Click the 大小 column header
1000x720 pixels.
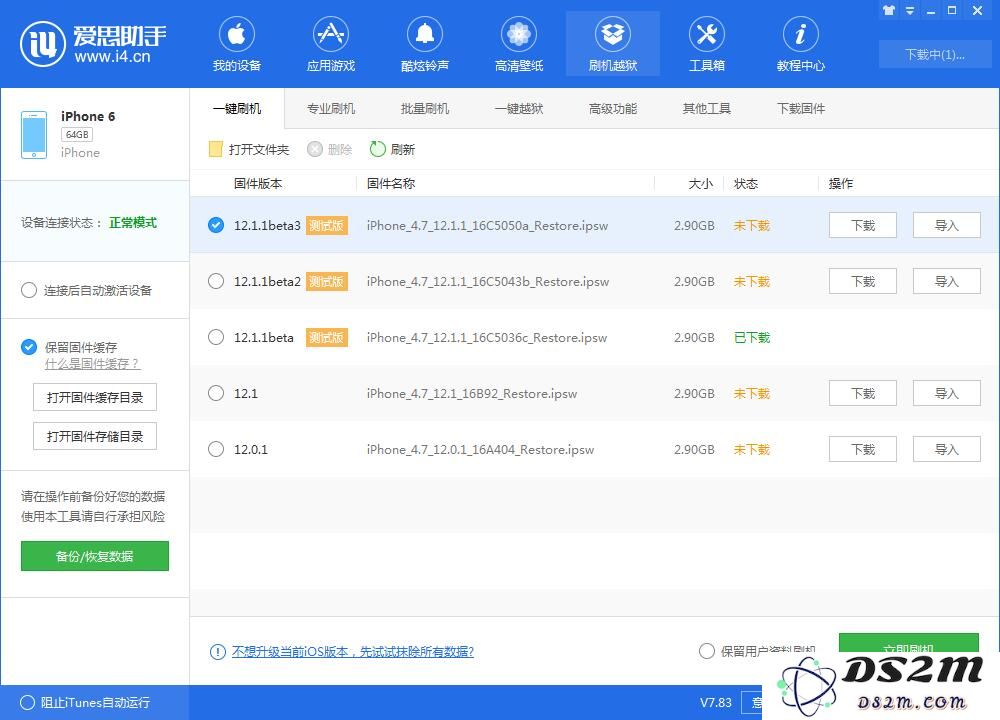click(x=701, y=184)
